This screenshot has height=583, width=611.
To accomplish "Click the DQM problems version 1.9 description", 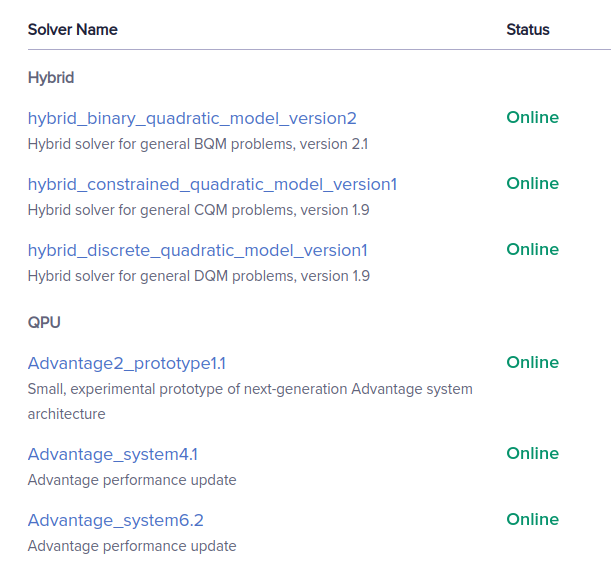I will (x=199, y=276).
